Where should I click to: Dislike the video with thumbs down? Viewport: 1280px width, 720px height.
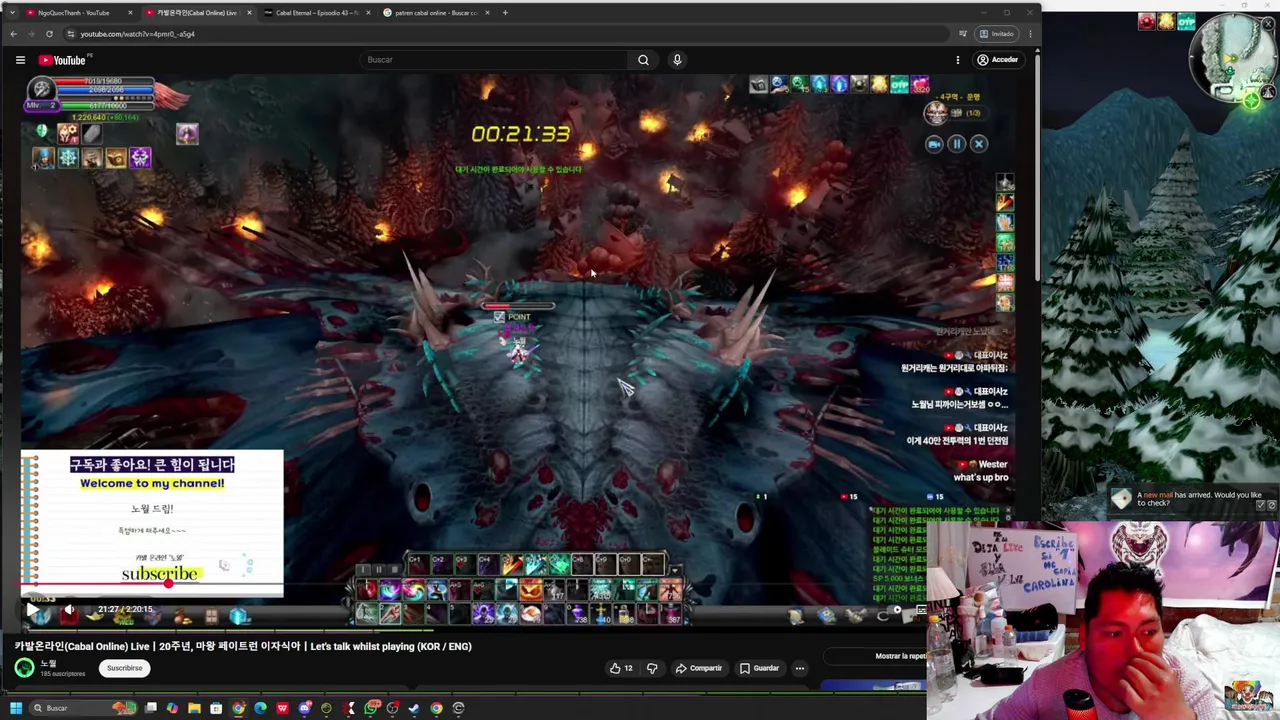652,668
